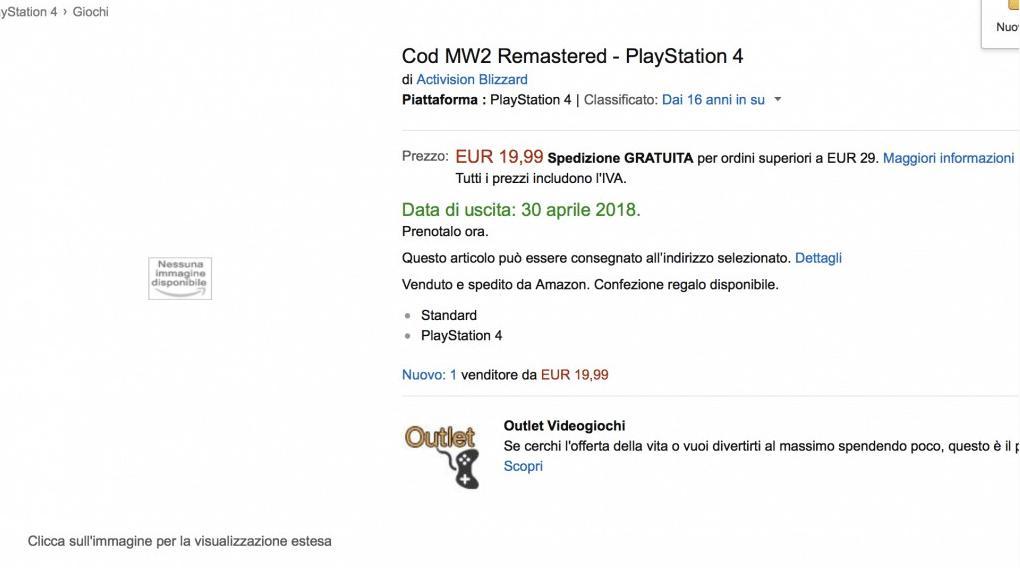This screenshot has height=568, width=1020.
Task: Click the 'Nessuna immagine disponibile' placeholder image
Action: 180,277
